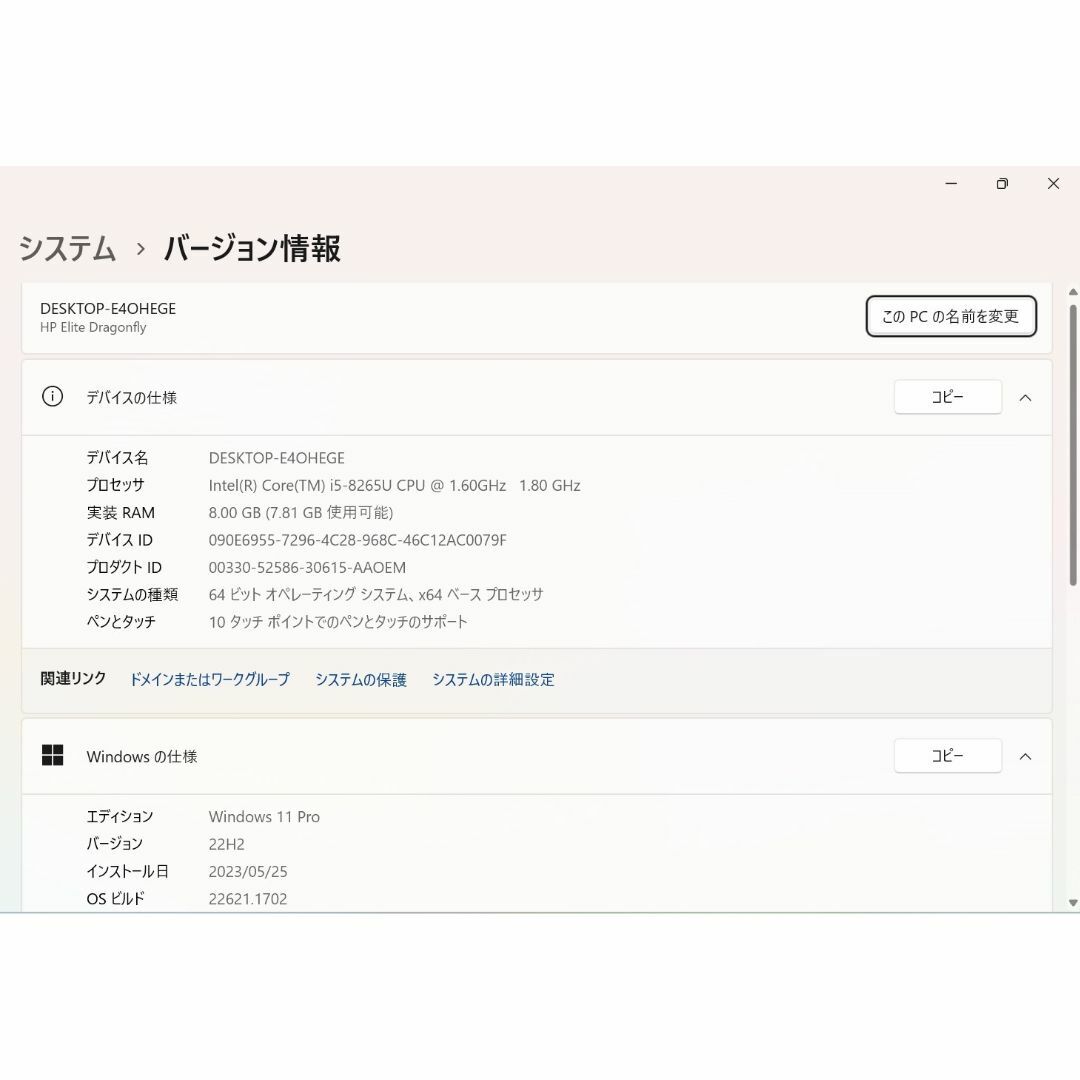Minimize the settings window
This screenshot has width=1080, height=1080.
[951, 184]
